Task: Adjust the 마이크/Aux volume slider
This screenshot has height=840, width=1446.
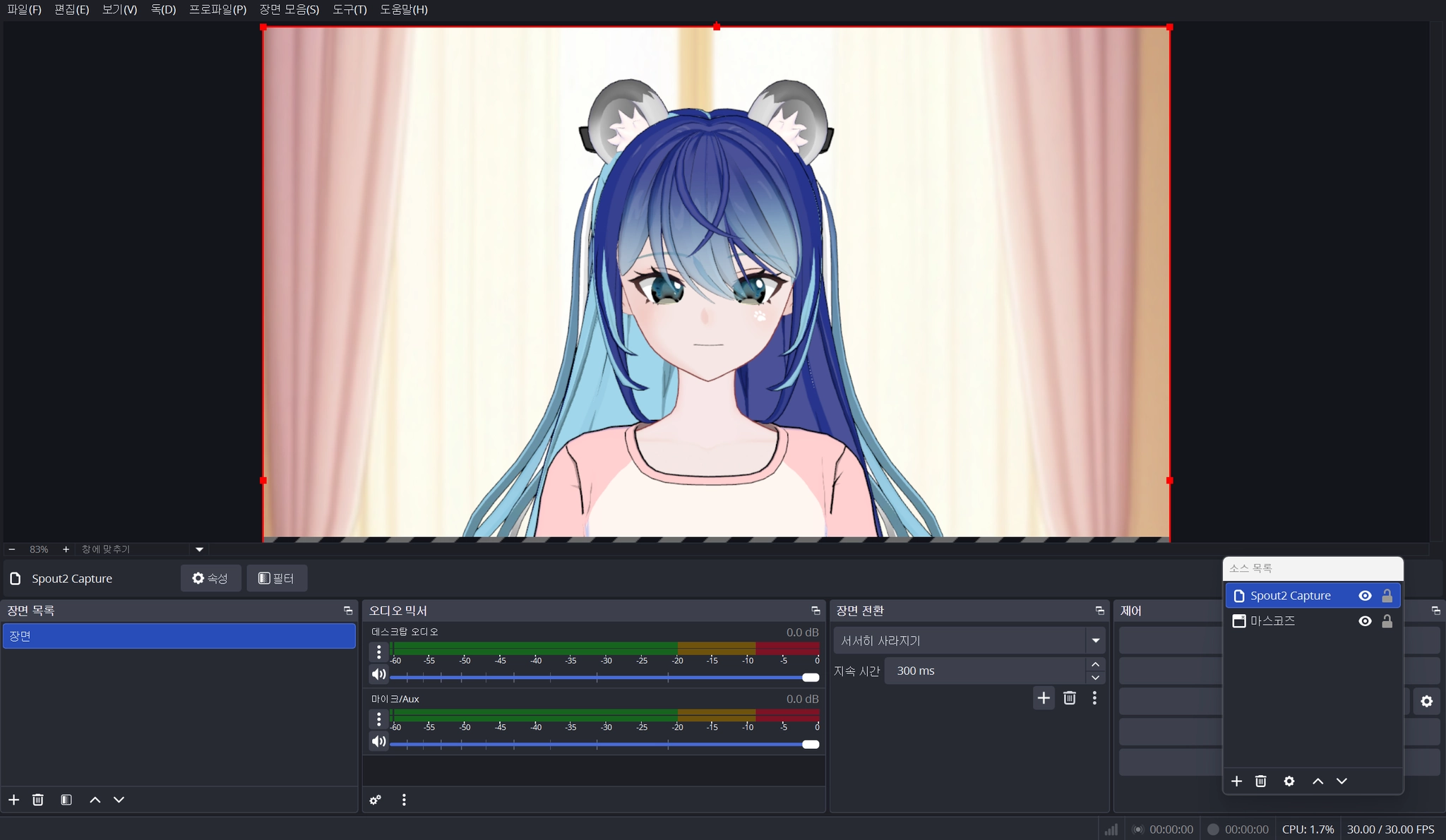Action: (810, 744)
